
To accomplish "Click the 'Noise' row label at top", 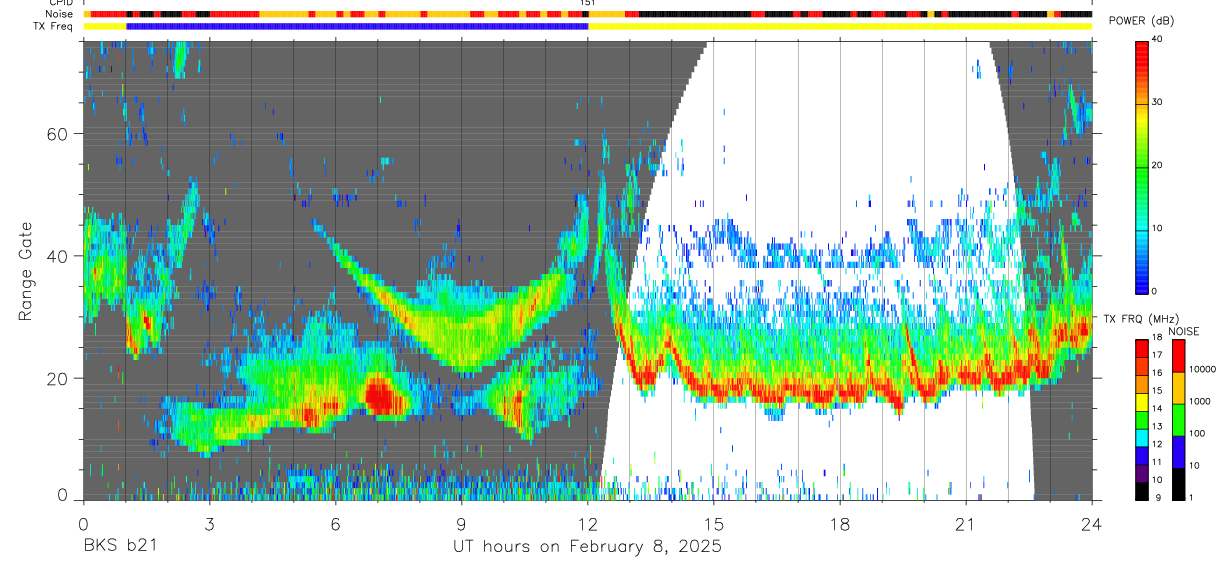I will (x=59, y=14).
